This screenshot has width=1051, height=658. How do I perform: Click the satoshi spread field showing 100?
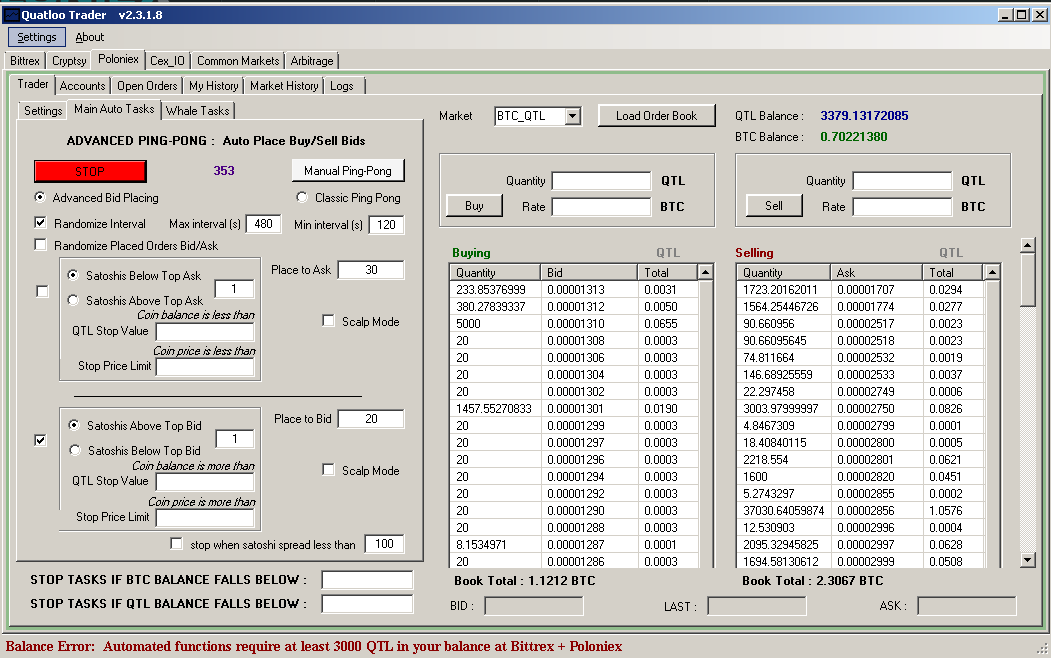384,544
